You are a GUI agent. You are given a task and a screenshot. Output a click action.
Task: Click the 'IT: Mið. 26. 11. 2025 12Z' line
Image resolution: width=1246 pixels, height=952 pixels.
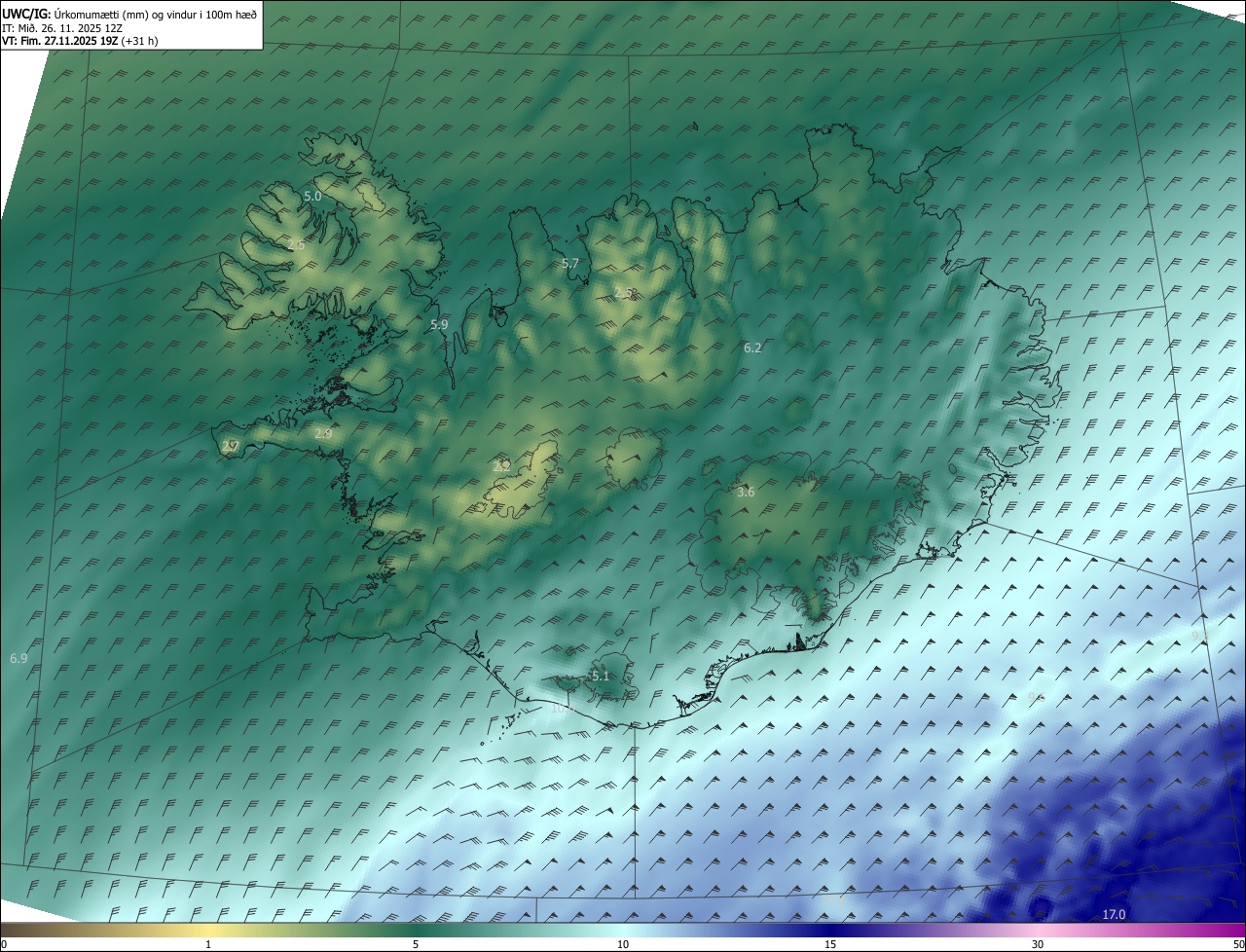tap(62, 28)
